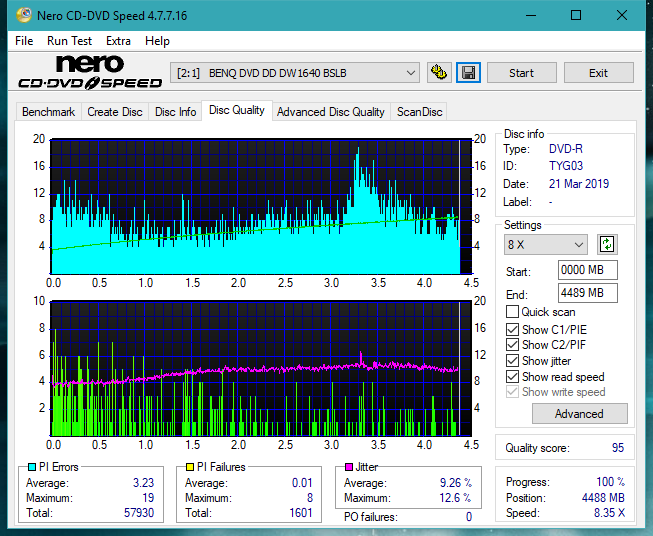Click the PI Errors maximum value 19
653x536 pixels.
click(148, 498)
